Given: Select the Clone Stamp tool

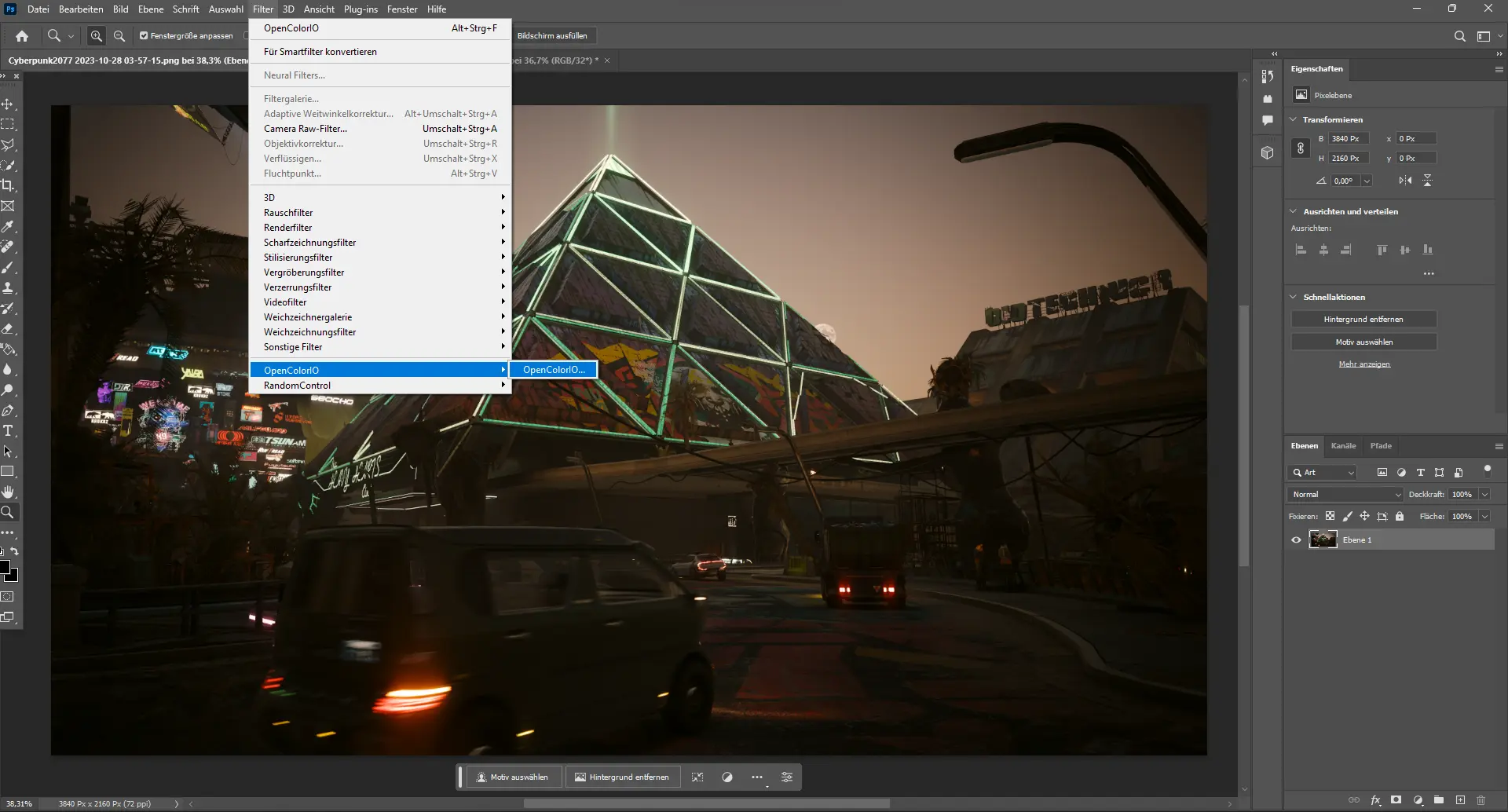Looking at the screenshot, I should click(x=8, y=288).
